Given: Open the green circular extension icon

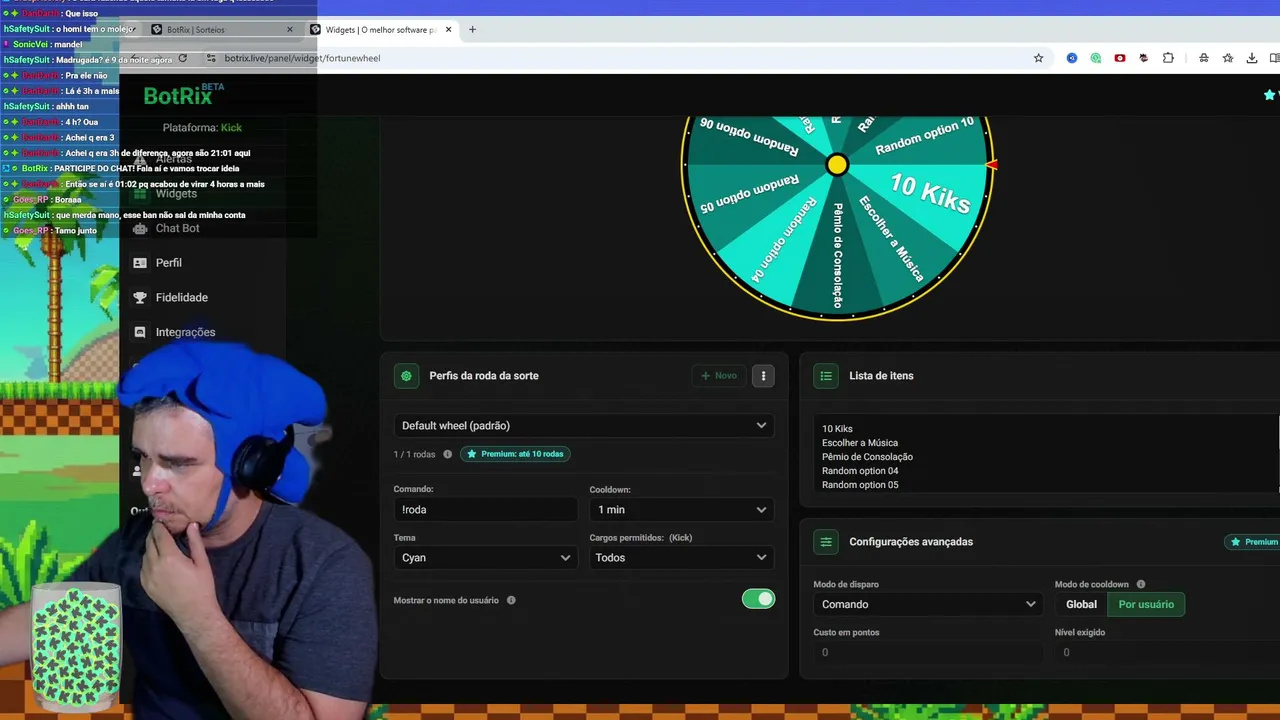Looking at the screenshot, I should 1096,58.
